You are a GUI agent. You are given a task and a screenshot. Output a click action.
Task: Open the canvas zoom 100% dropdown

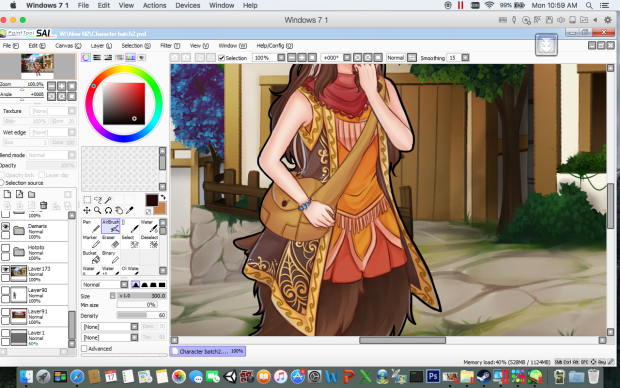click(281, 58)
